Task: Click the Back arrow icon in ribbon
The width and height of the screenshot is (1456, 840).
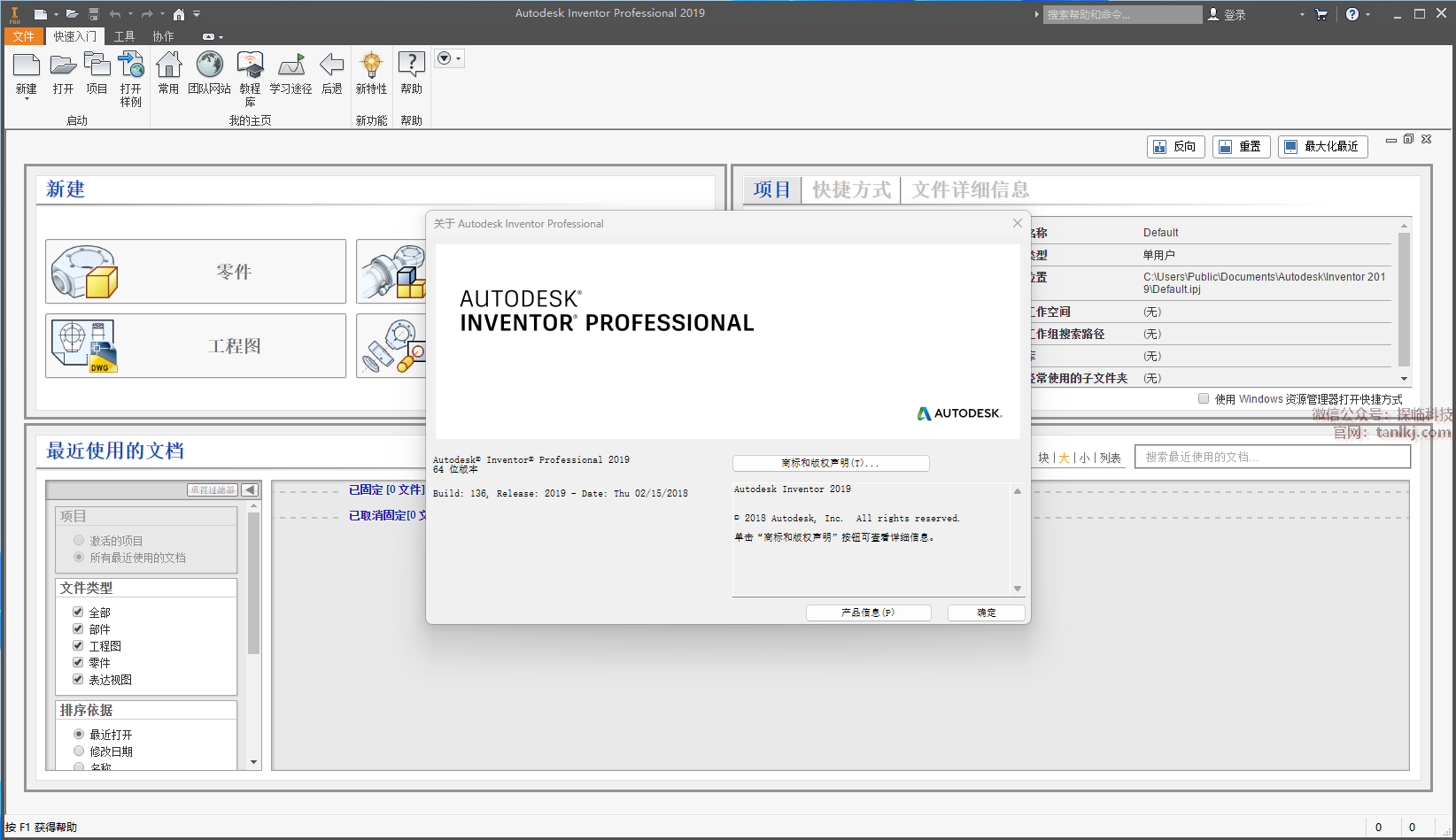Action: click(x=331, y=66)
